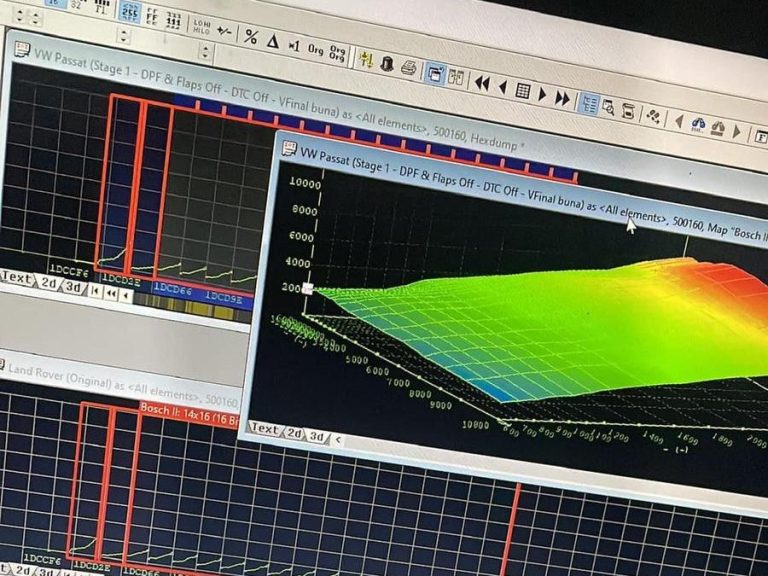Select the 255 decimal display format icon

[x=130, y=11]
